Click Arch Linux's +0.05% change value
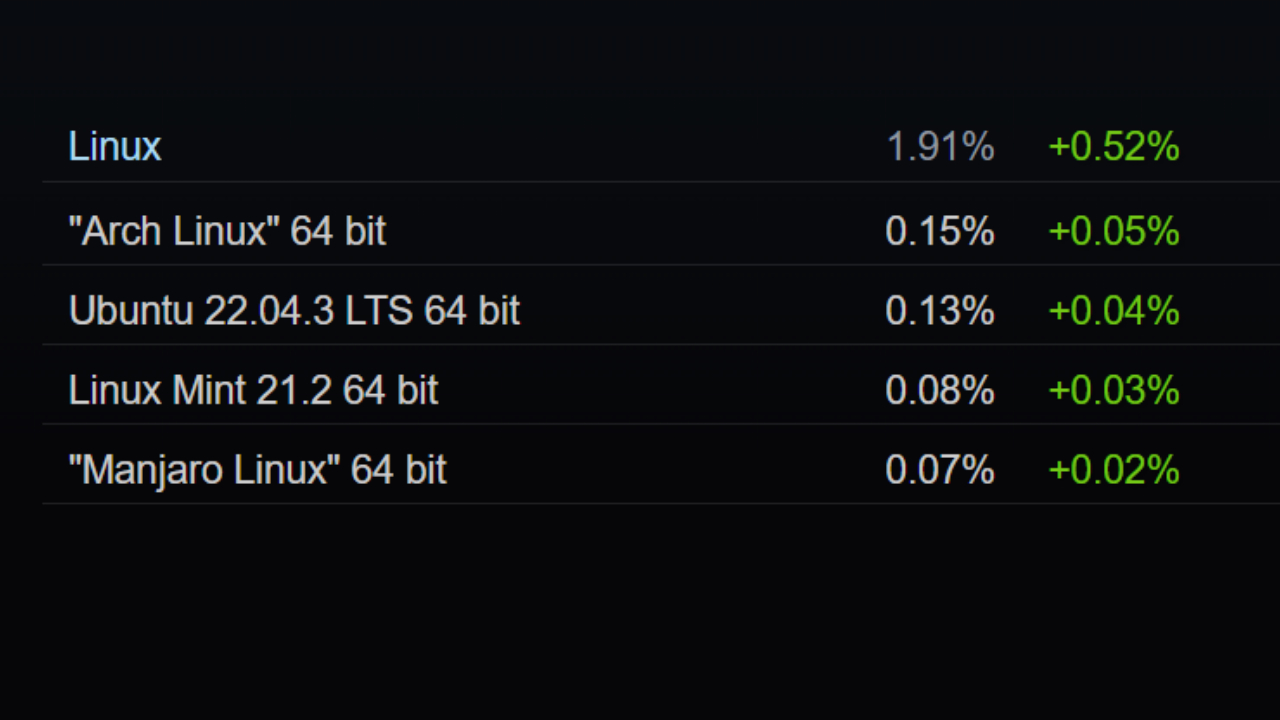 click(1113, 231)
